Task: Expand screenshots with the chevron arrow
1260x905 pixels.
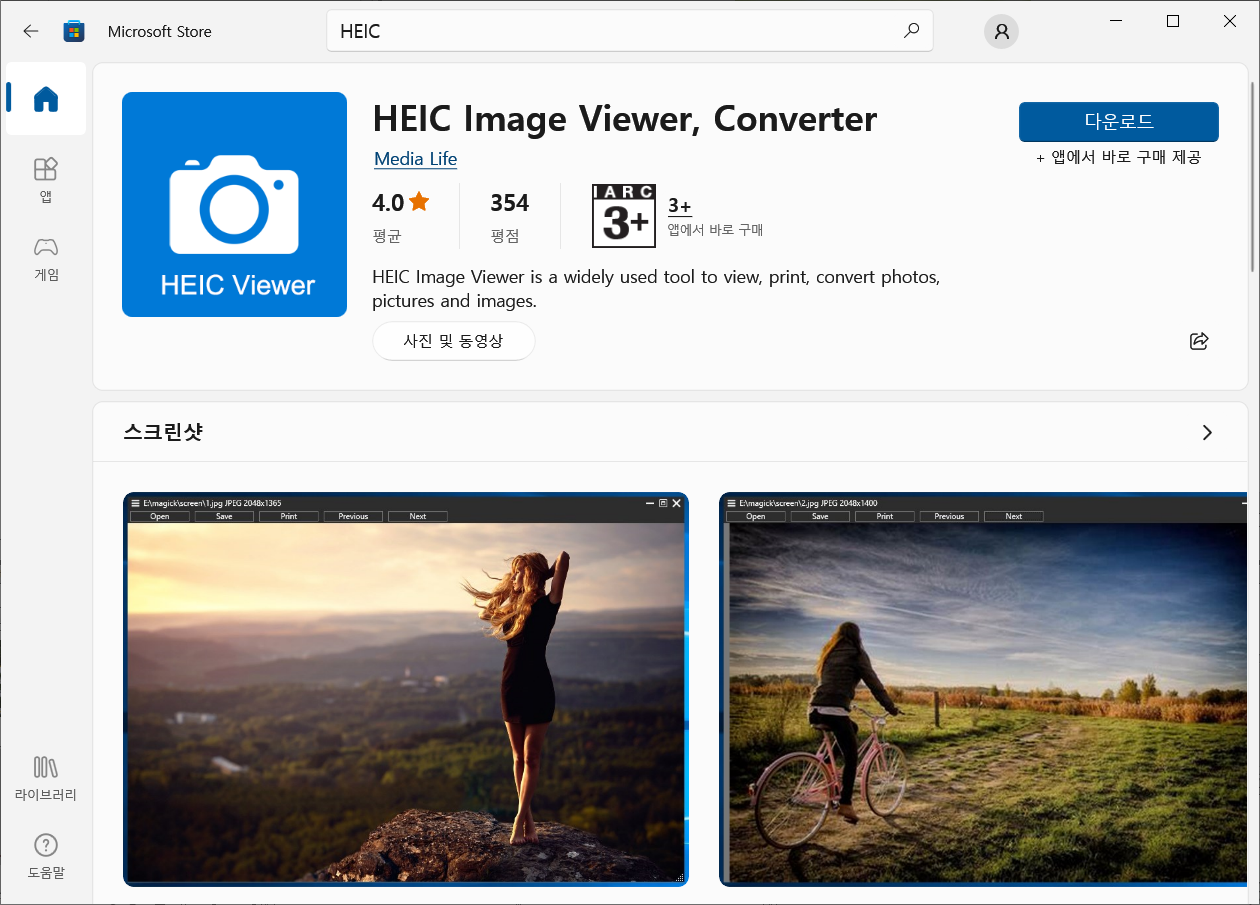Action: point(1207,432)
